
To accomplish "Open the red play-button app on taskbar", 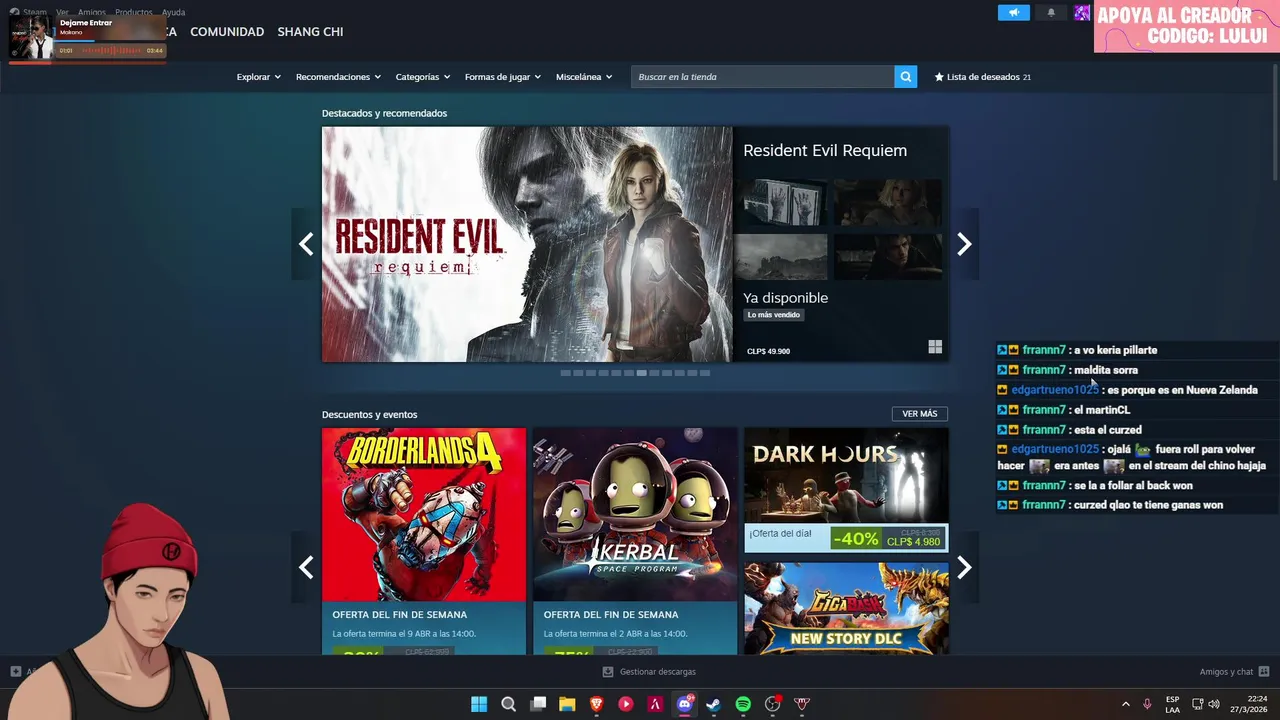I will click(x=626, y=704).
